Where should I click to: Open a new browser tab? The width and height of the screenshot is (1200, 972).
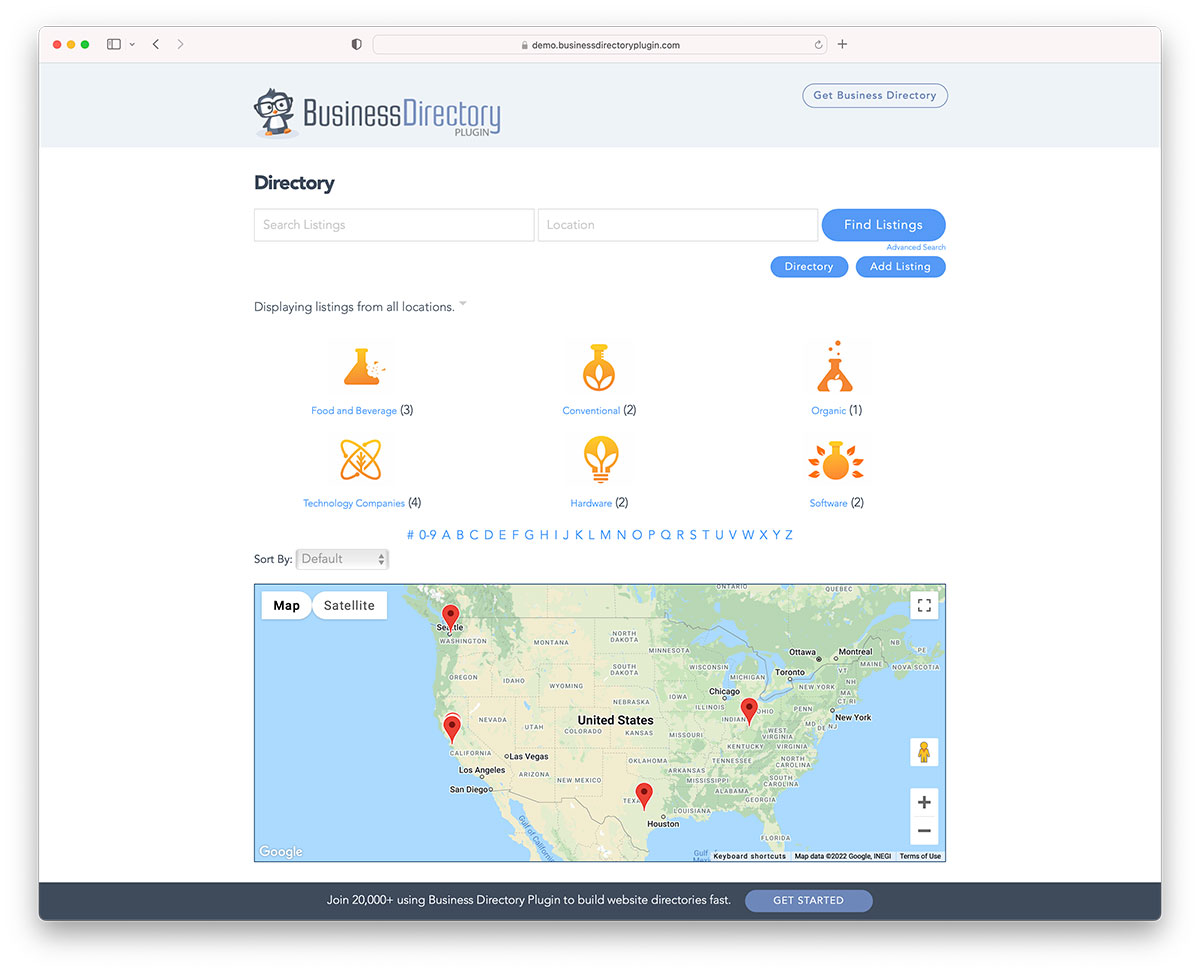(x=842, y=44)
